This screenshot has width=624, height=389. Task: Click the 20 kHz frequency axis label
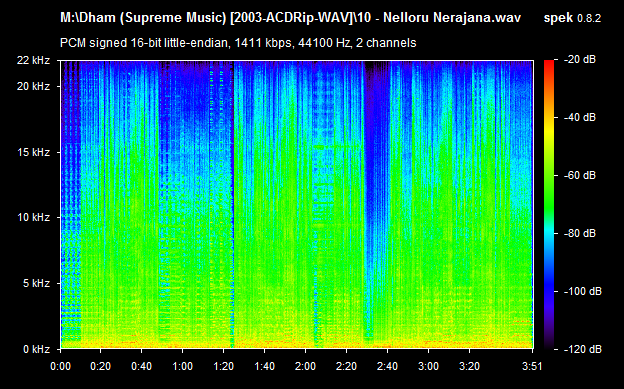(33, 86)
